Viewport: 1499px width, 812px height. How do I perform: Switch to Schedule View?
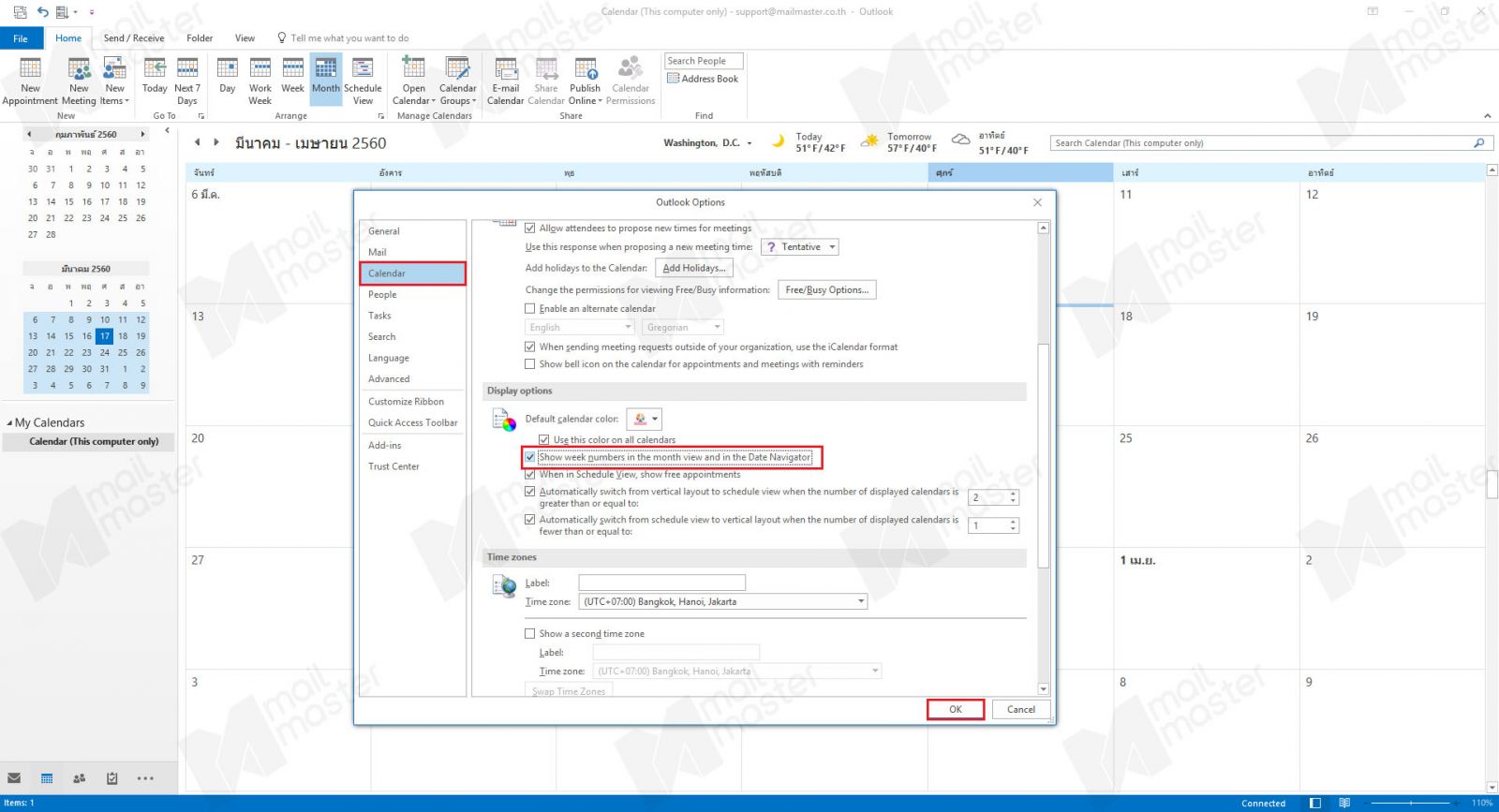pyautogui.click(x=363, y=81)
